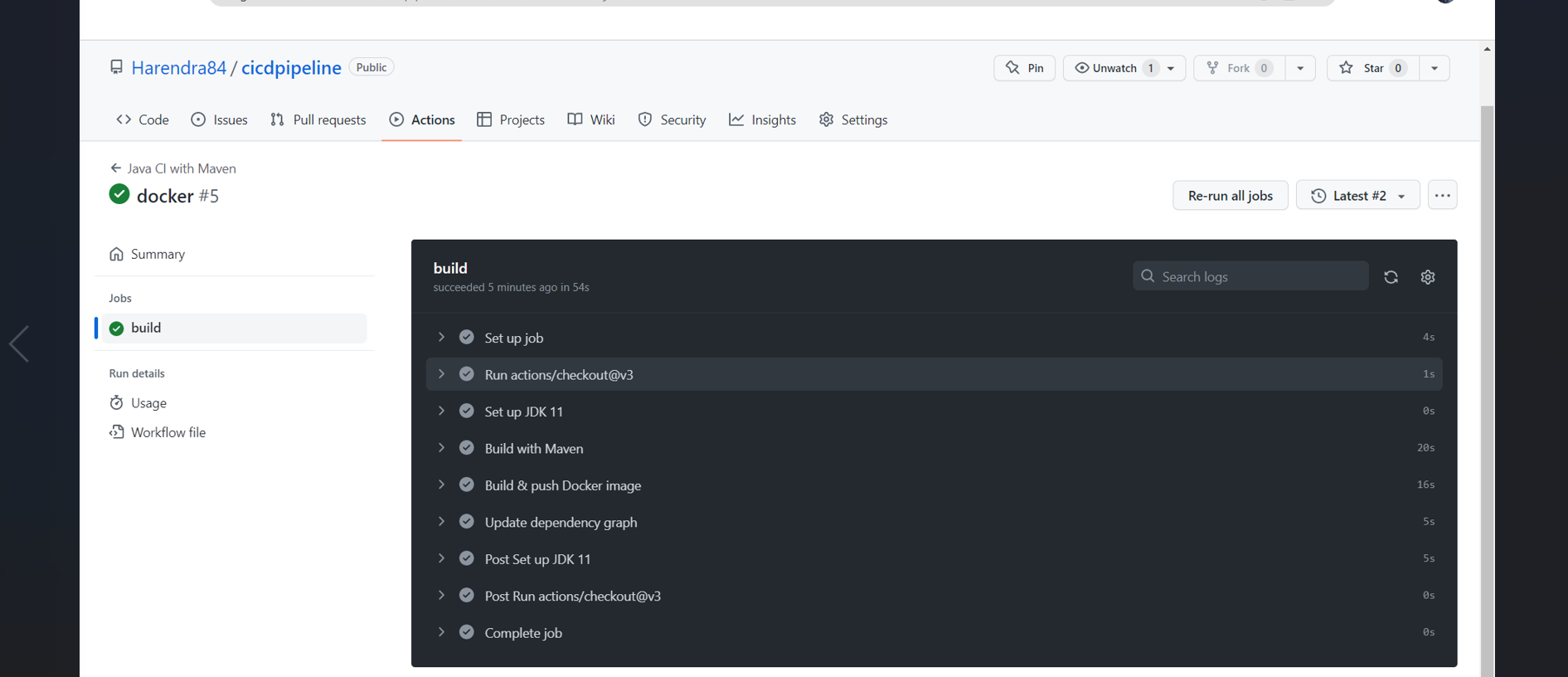Click the status check icon for Set up JDK 11
The width and height of the screenshot is (1568, 677).
(467, 411)
